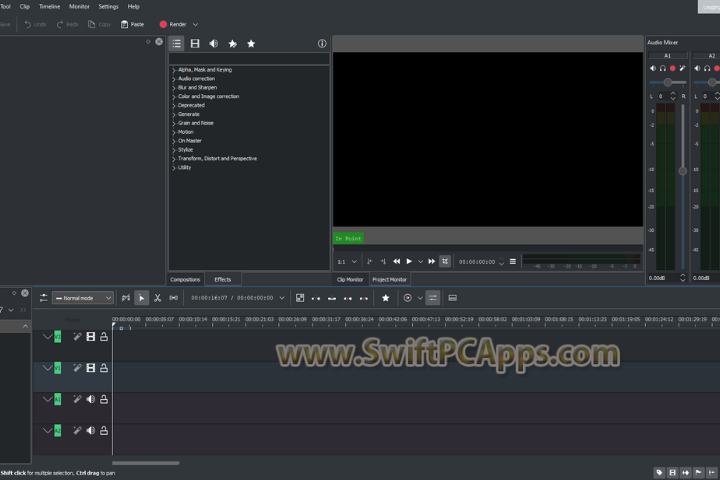
Task: Collapse track A1 chevron
Action: pos(47,399)
